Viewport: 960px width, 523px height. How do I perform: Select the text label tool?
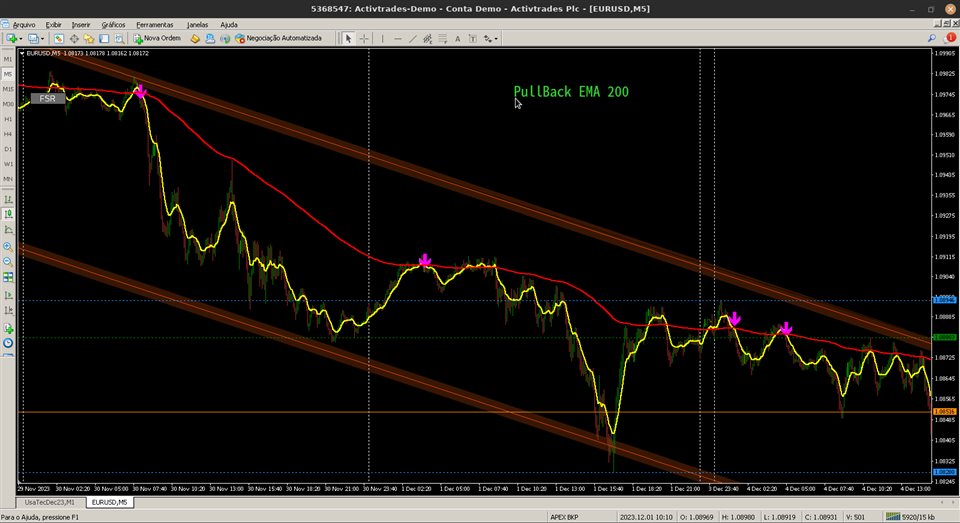pos(473,39)
